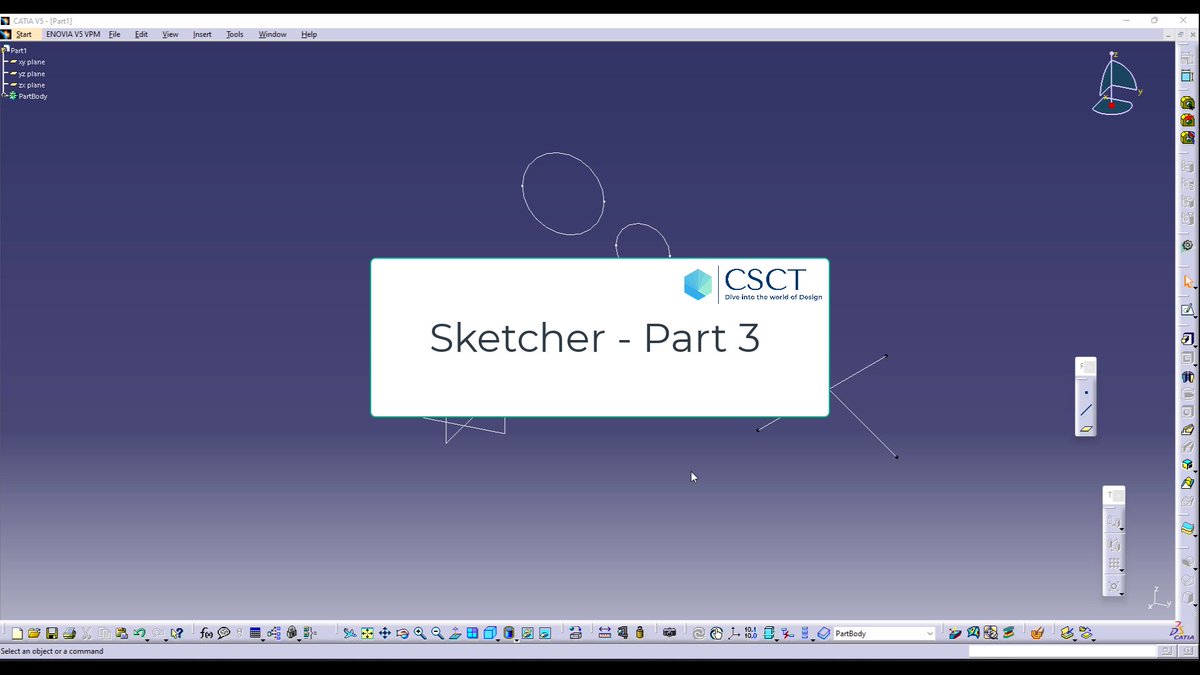
Task: Open the Formula f(x) tool
Action: (207, 633)
